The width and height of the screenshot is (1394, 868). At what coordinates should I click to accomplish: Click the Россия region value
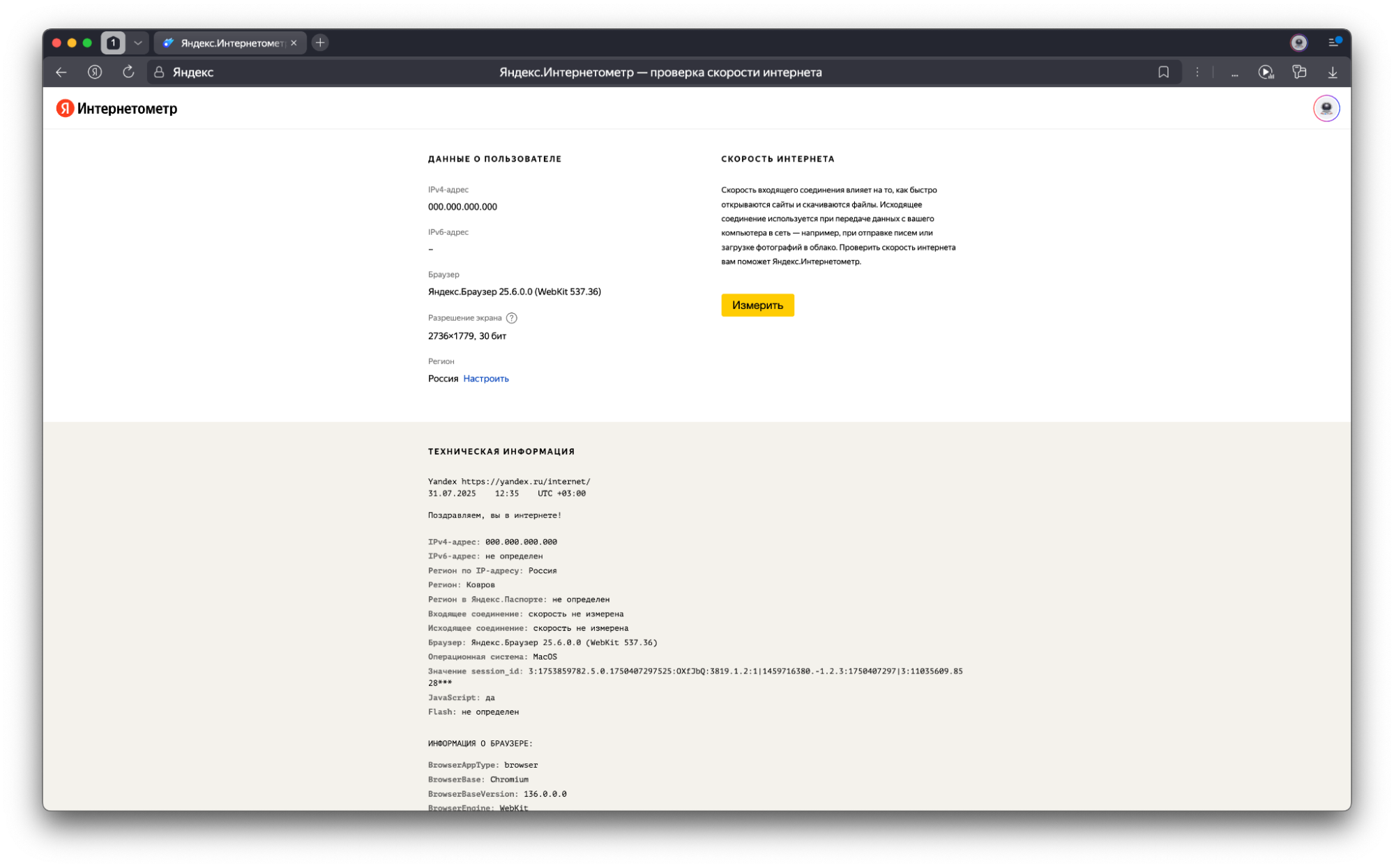[443, 379]
